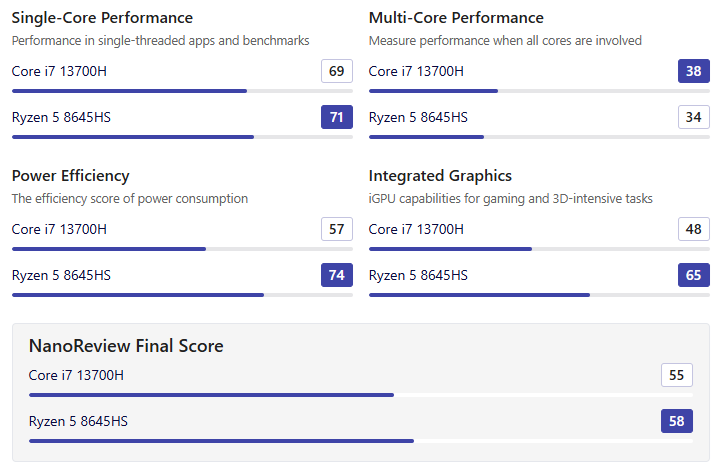Image resolution: width=723 pixels, height=470 pixels.
Task: Click Ryzen 5 8645HS integrated graphics progress bar
Action: click(539, 295)
